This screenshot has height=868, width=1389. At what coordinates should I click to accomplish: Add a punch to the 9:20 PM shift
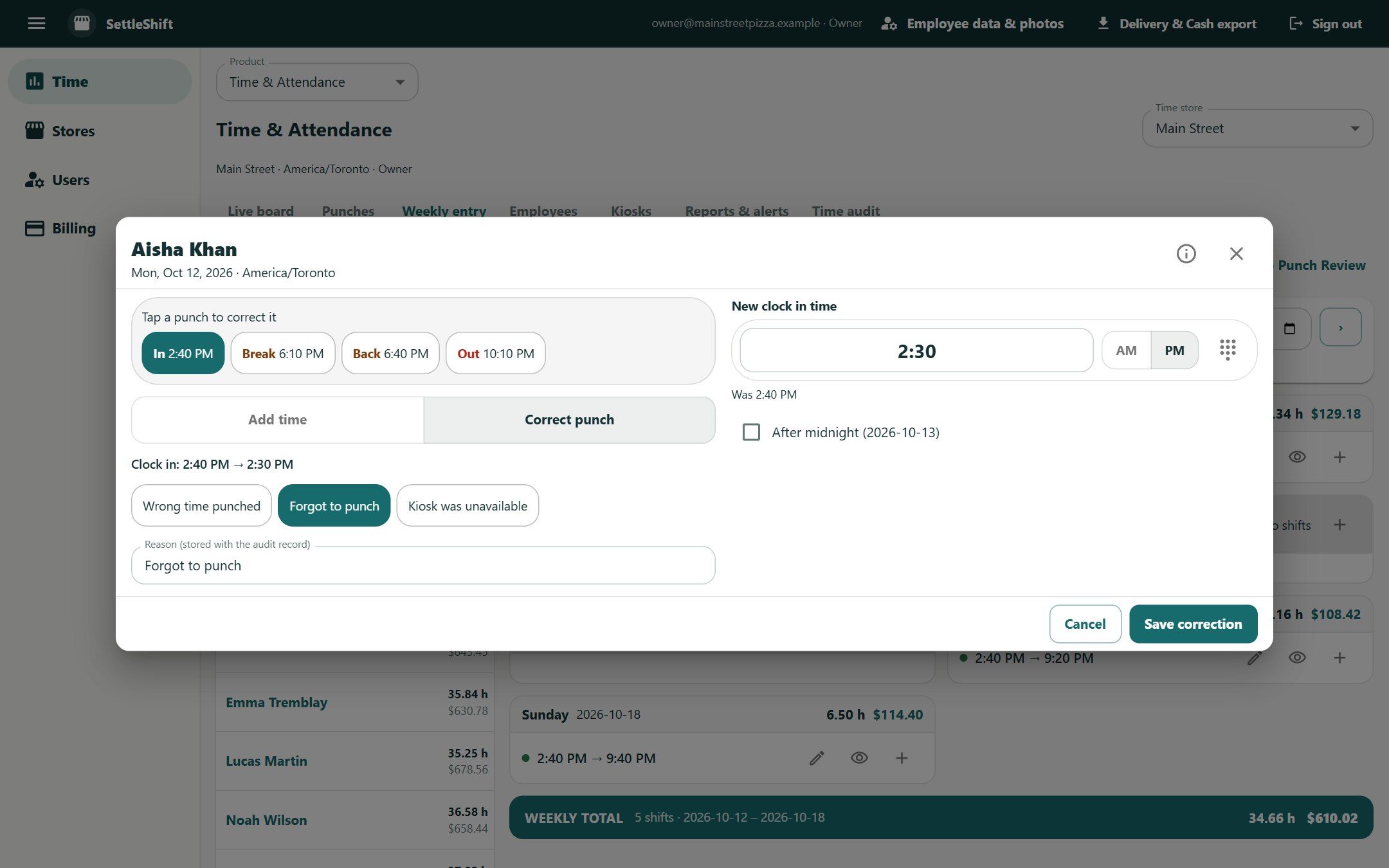click(x=1339, y=658)
